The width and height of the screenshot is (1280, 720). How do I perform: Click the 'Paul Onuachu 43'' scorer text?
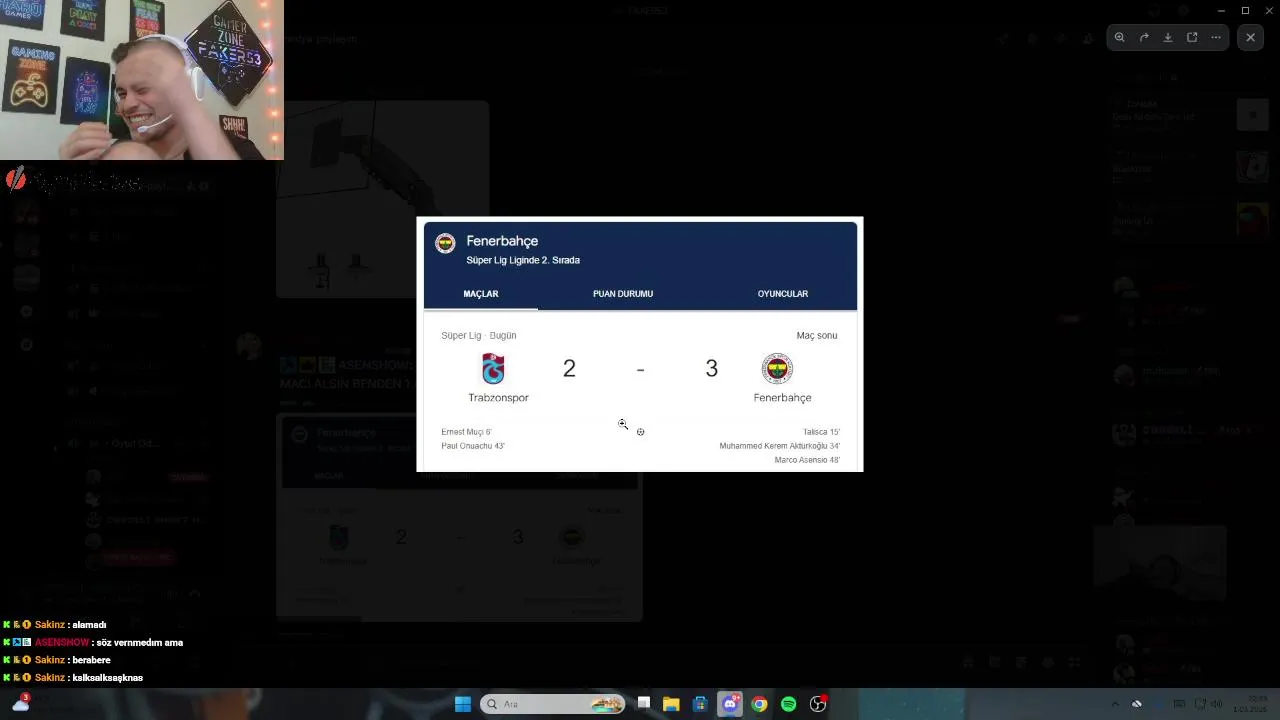tap(473, 446)
